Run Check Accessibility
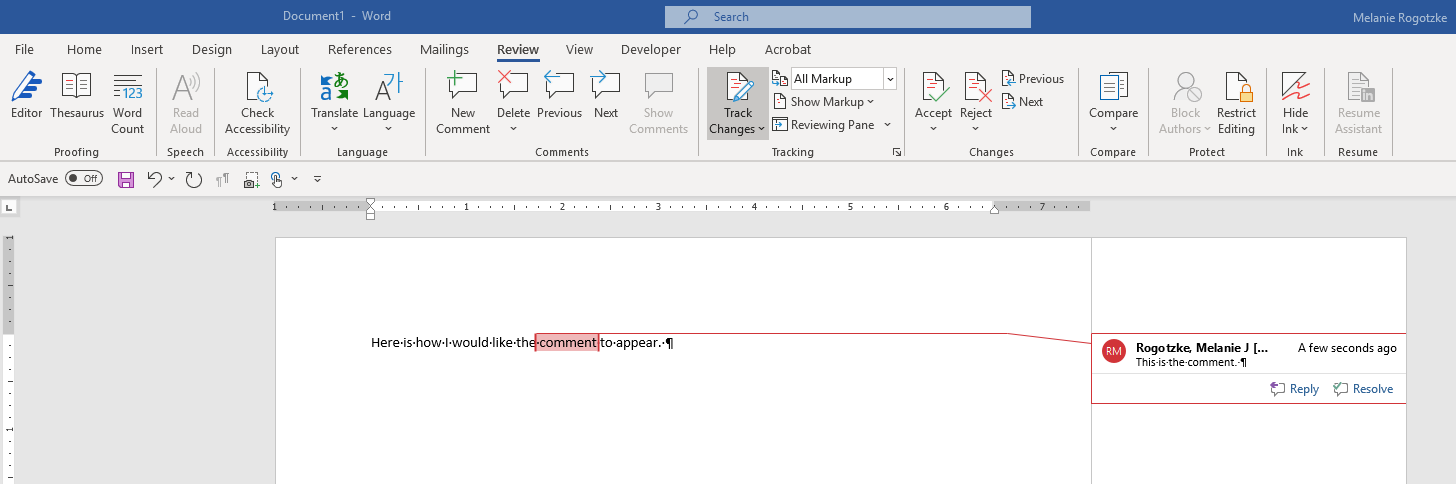This screenshot has height=484, width=1456. coord(258,103)
